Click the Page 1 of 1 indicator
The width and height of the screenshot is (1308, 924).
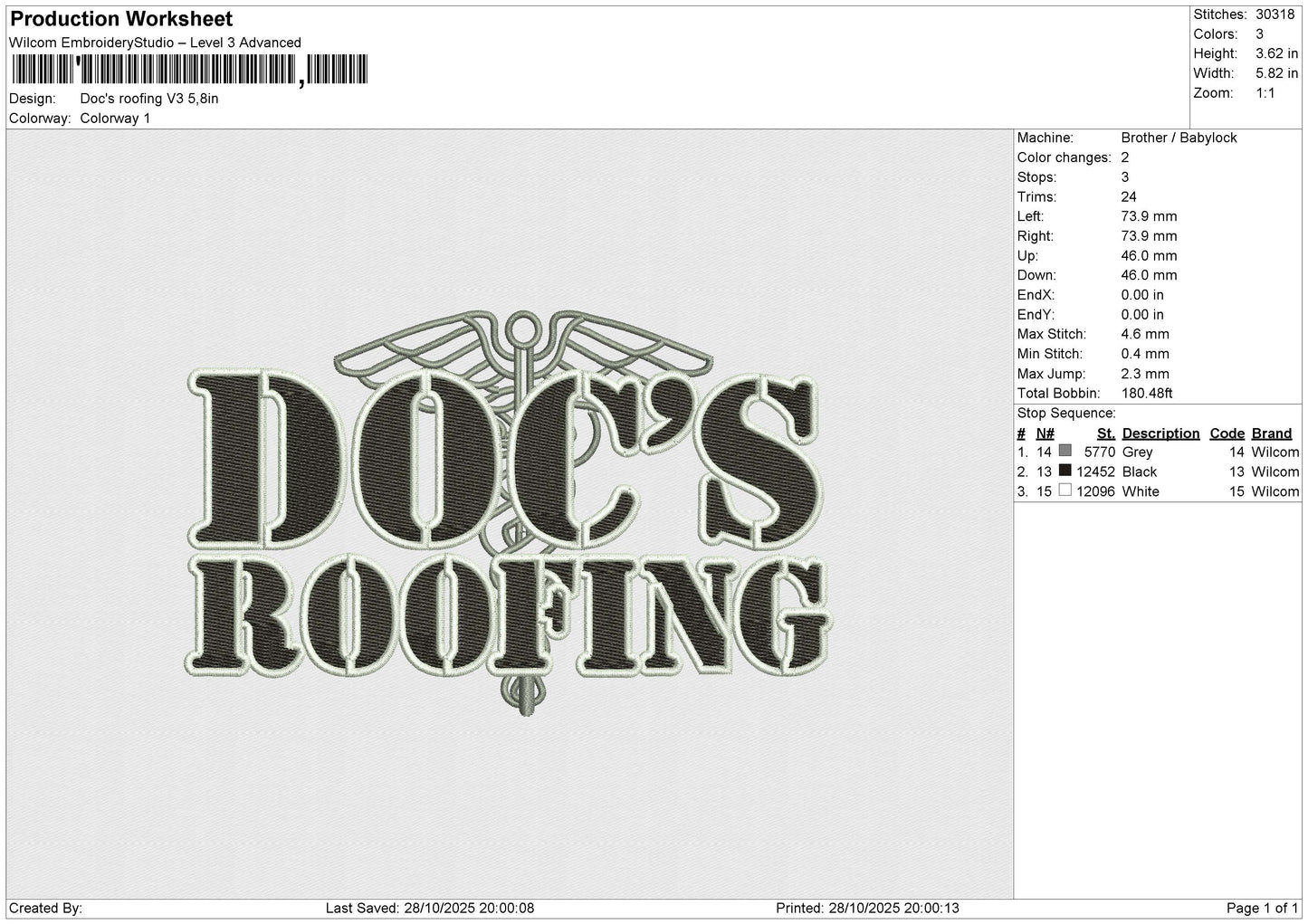coord(1262,908)
